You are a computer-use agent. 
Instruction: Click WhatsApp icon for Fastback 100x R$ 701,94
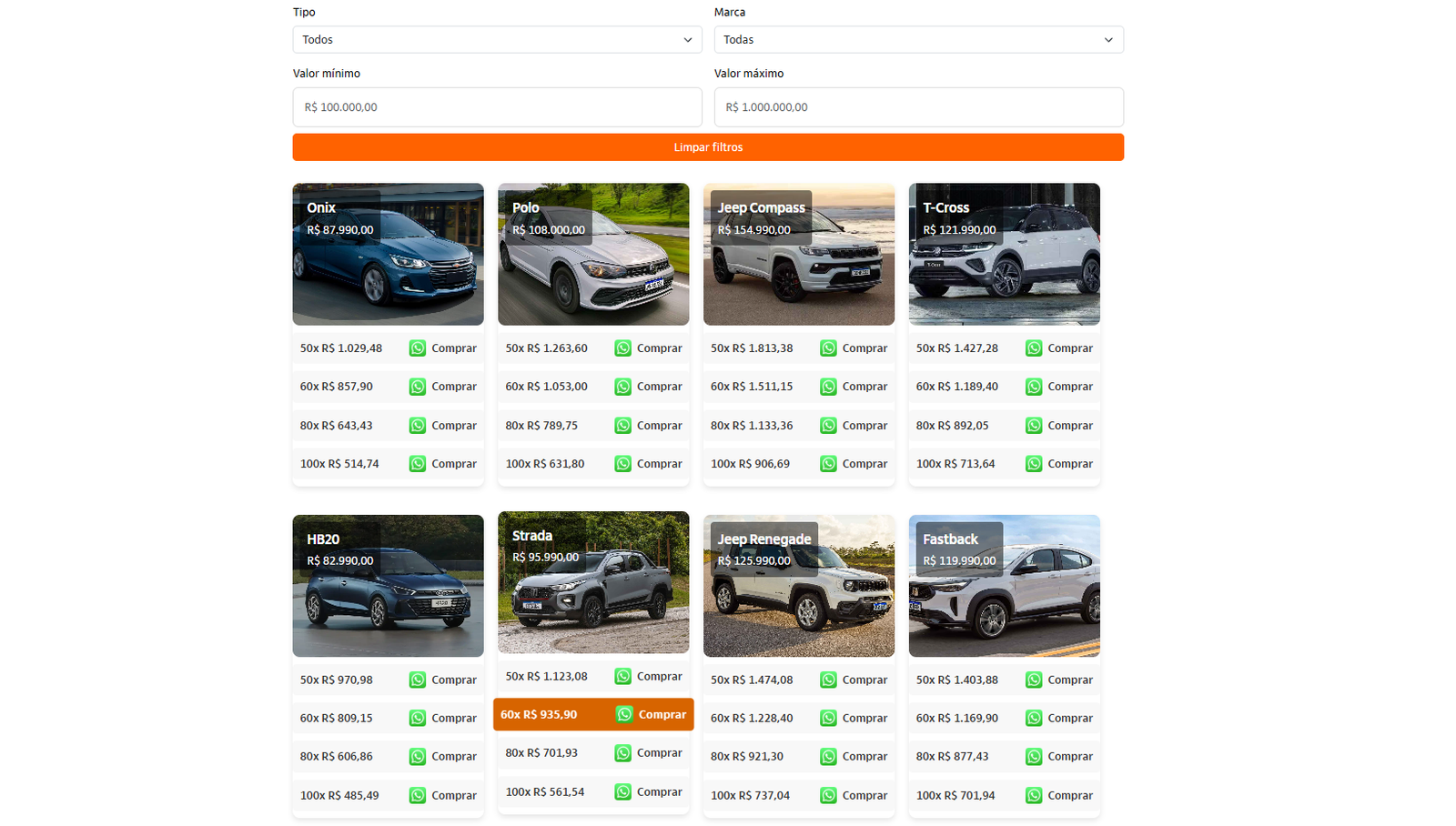pos(1035,796)
